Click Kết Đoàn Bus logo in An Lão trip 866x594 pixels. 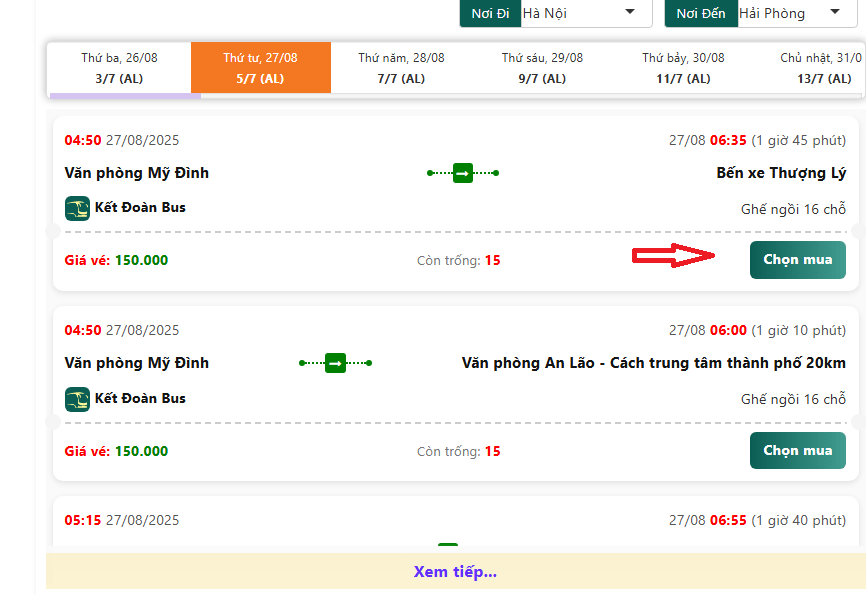tap(77, 399)
